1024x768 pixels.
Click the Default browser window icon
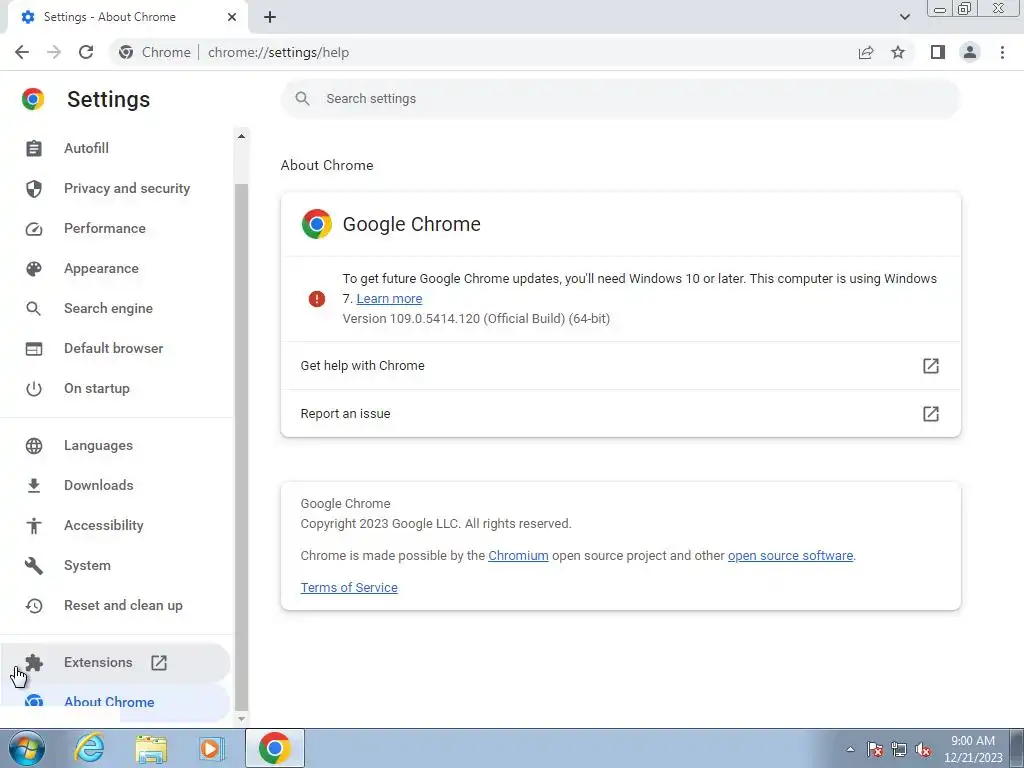click(34, 349)
